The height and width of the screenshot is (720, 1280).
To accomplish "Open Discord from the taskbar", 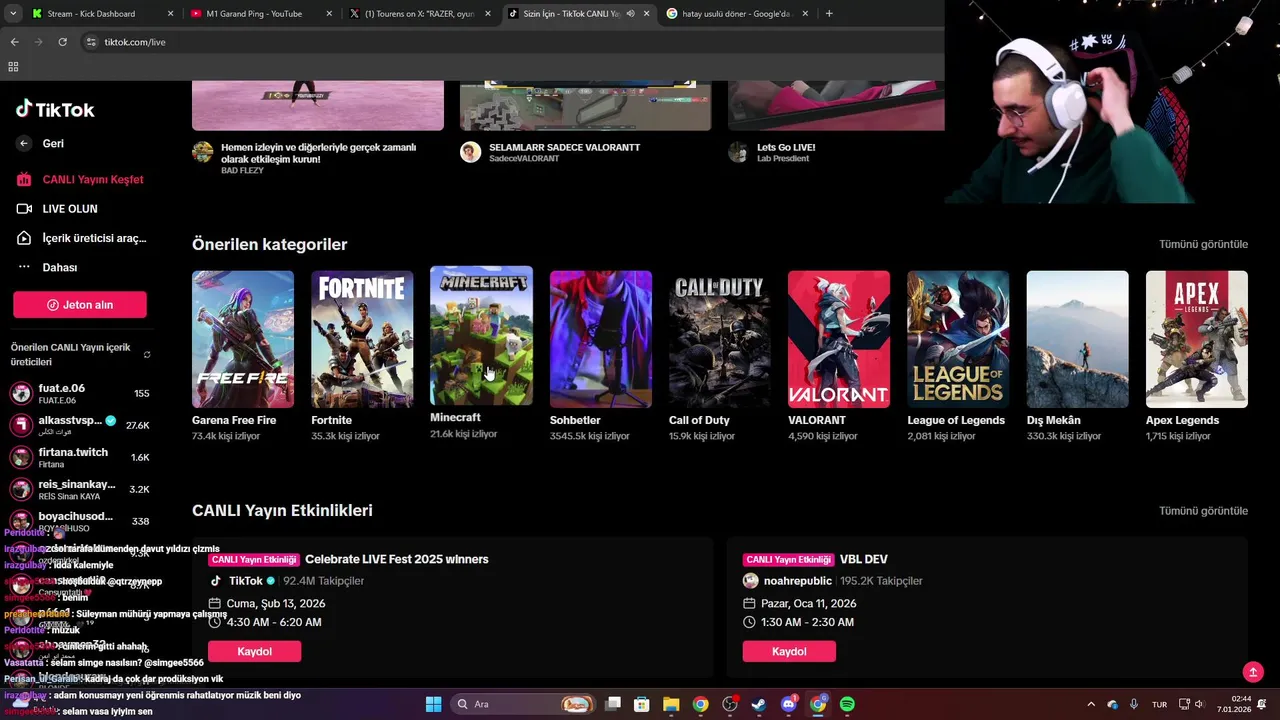I will click(788, 704).
